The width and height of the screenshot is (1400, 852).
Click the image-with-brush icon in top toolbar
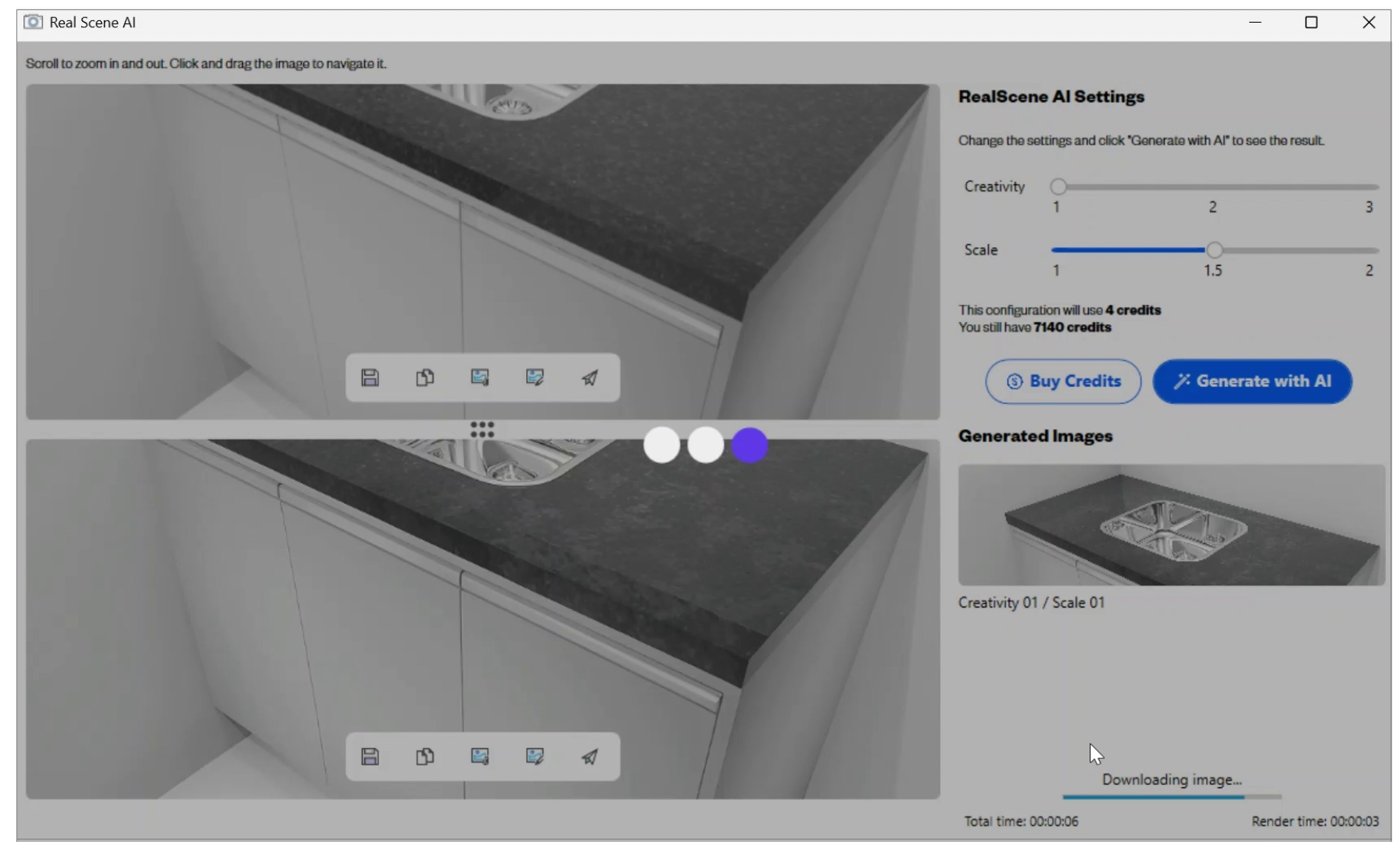(480, 378)
